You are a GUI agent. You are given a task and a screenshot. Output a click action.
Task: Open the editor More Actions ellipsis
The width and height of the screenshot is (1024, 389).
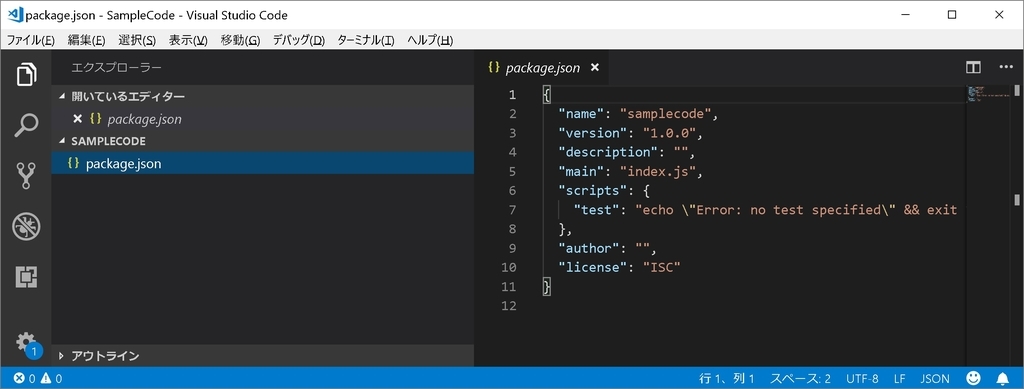1006,67
